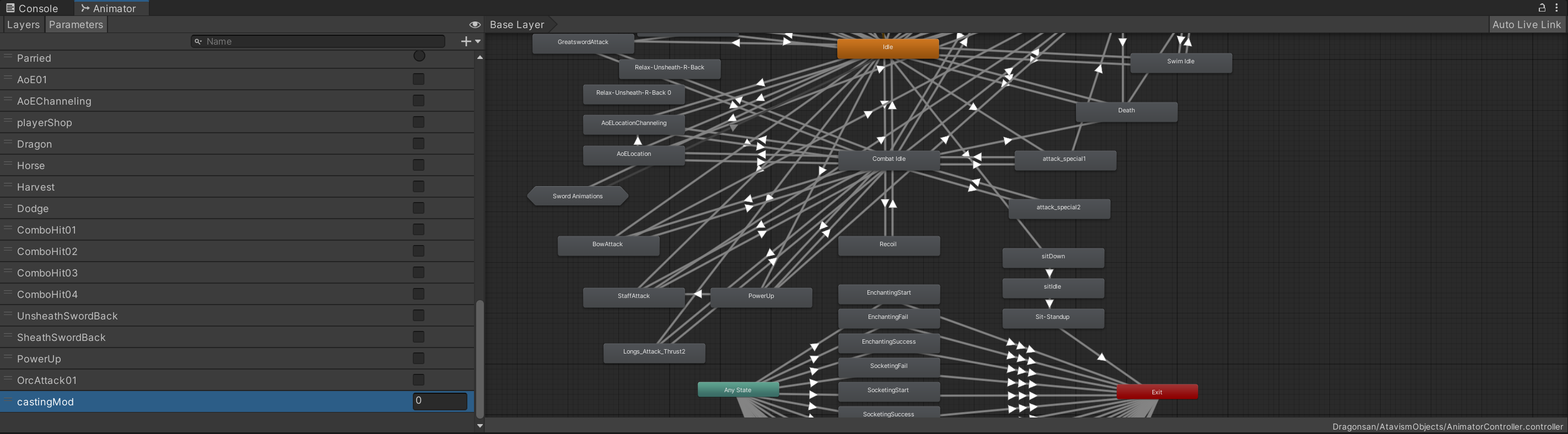This screenshot has width=1568, height=434.
Task: Select the red Exit node
Action: pyautogui.click(x=1156, y=392)
